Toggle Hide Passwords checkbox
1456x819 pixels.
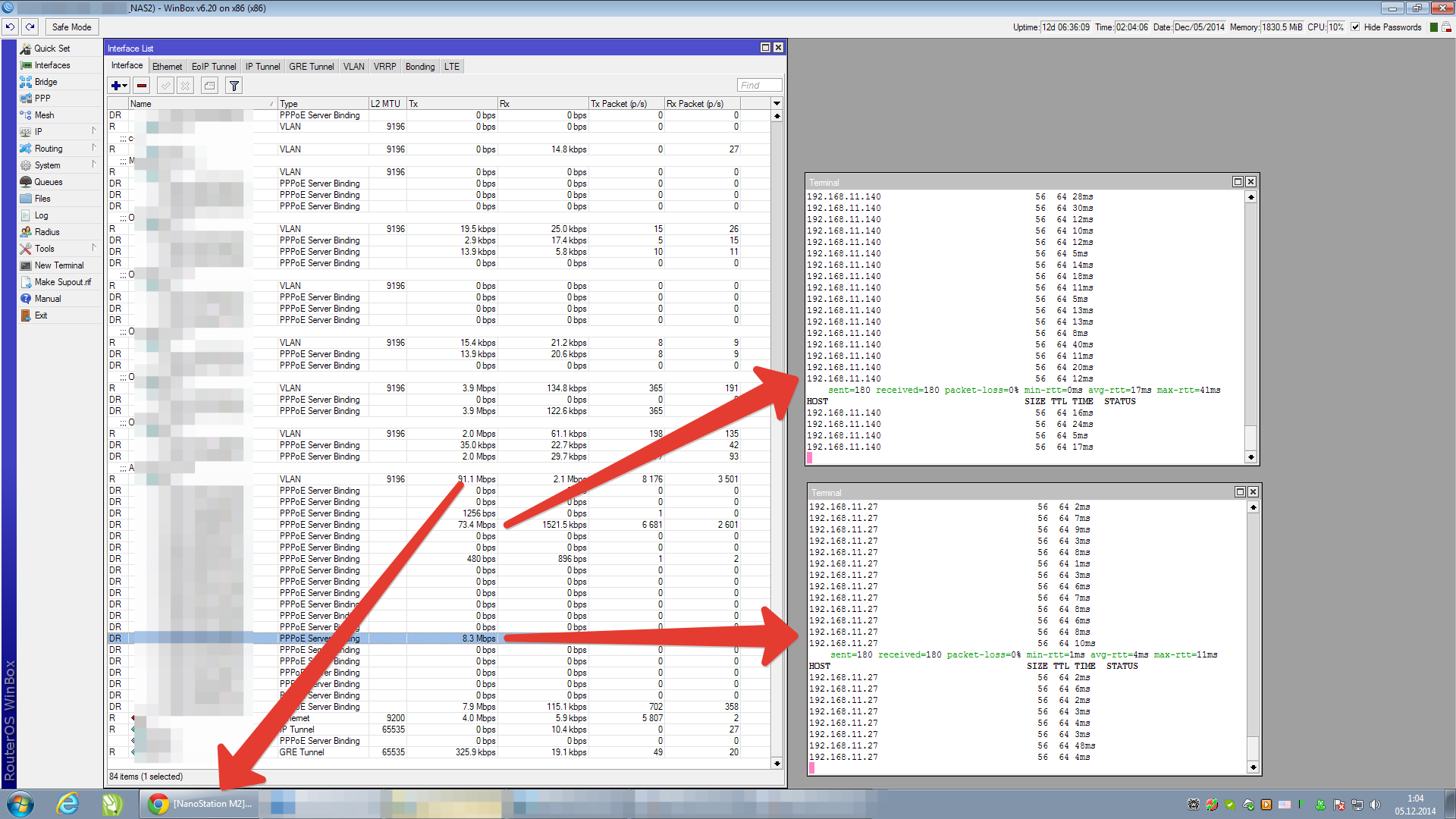click(1355, 27)
